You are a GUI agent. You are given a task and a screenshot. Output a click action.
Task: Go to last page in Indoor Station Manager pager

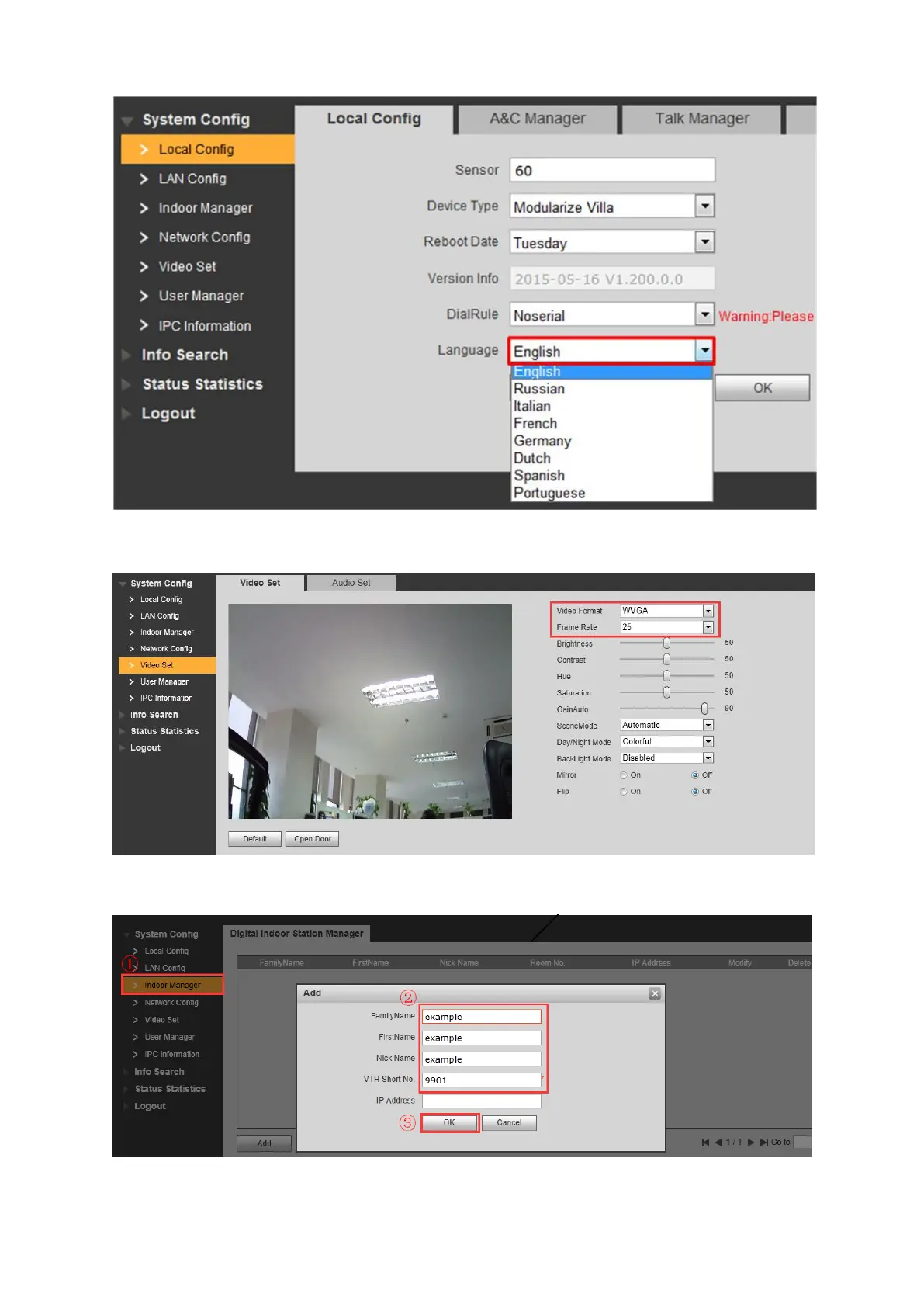[764, 1142]
